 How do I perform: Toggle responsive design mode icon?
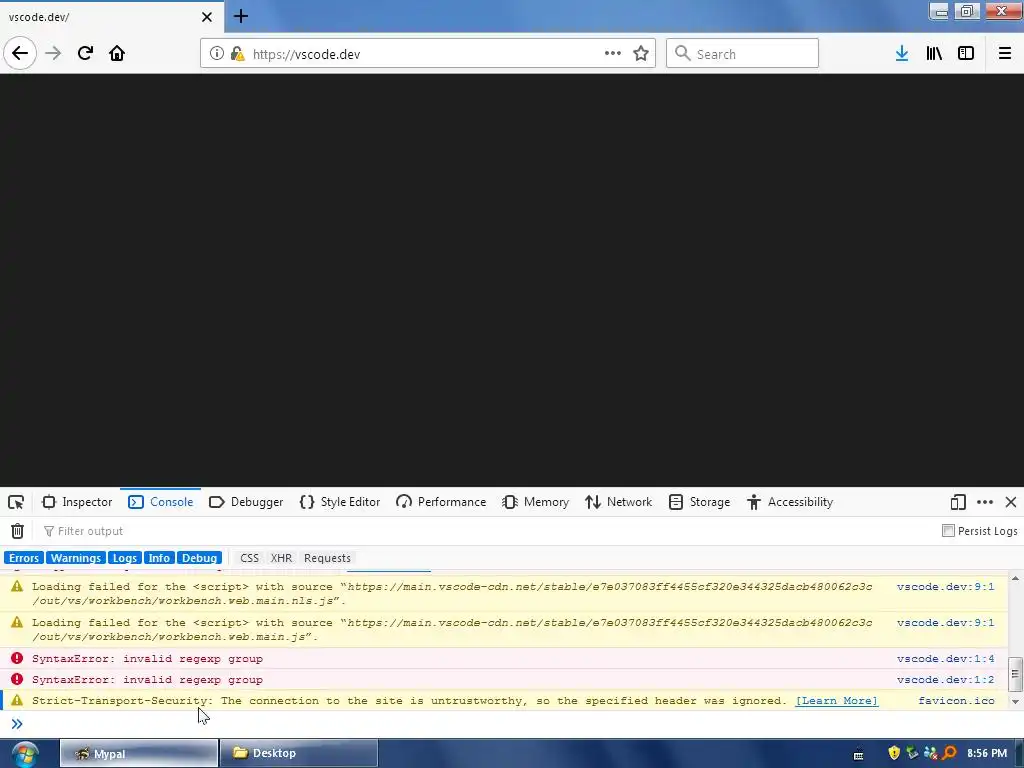click(x=958, y=502)
